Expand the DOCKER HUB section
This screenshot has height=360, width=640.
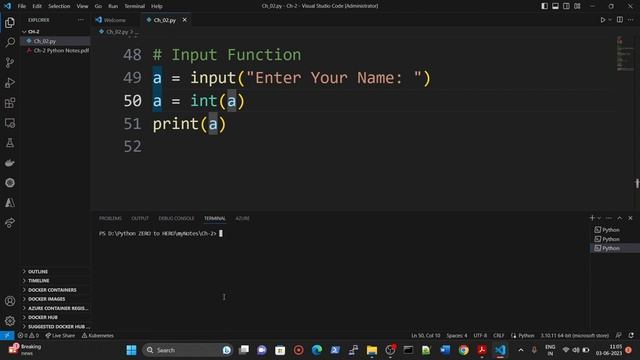[55, 317]
